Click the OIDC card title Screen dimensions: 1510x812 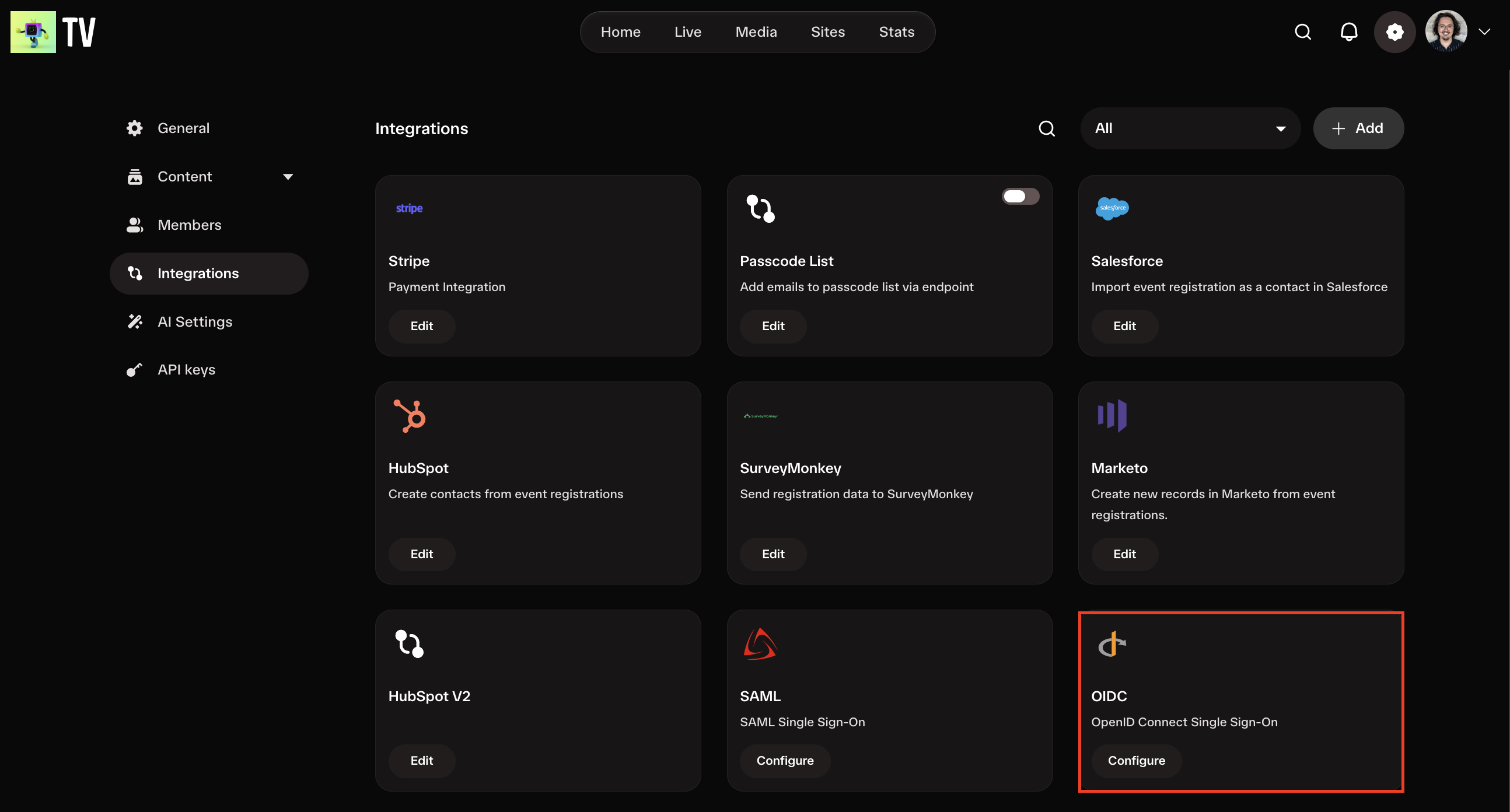pyautogui.click(x=1109, y=696)
